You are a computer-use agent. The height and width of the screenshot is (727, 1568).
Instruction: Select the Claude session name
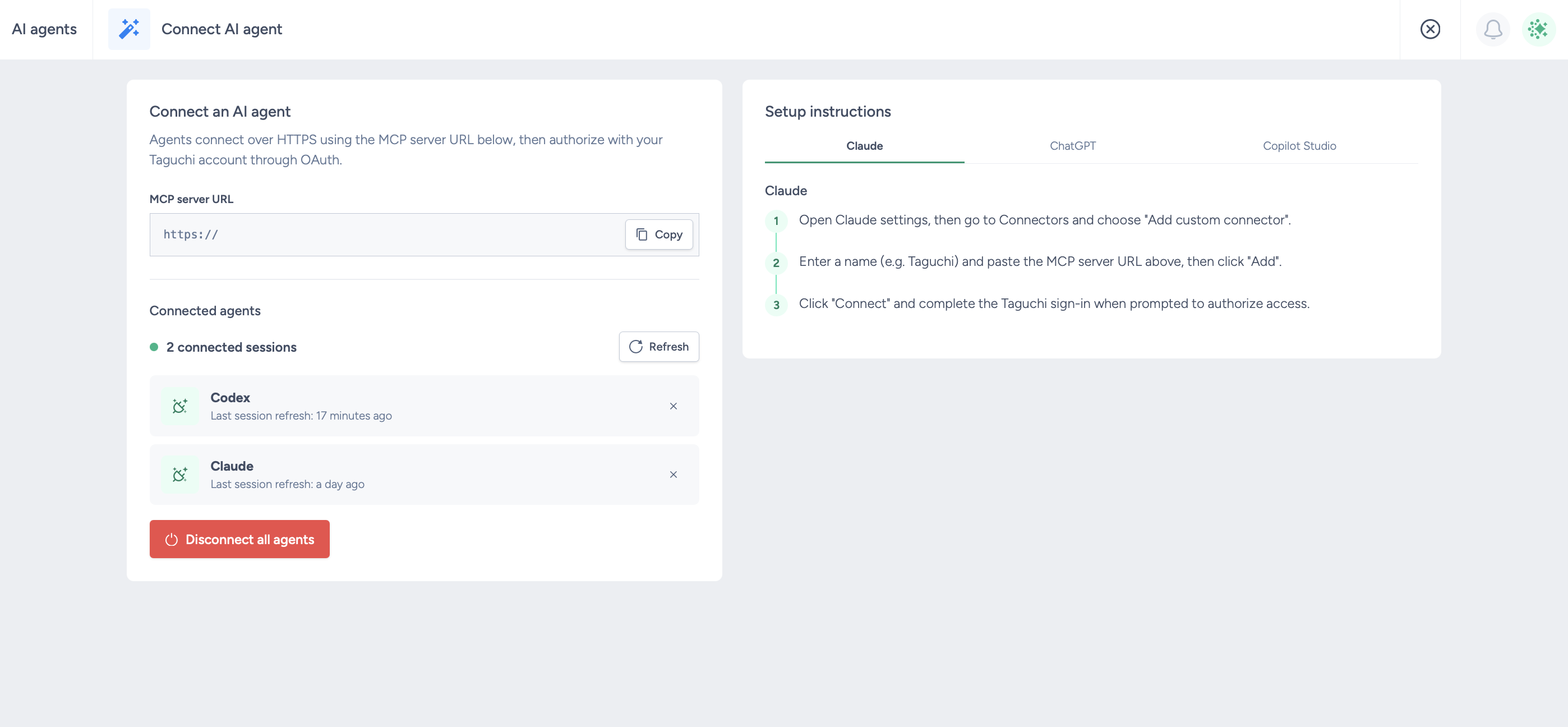click(232, 466)
